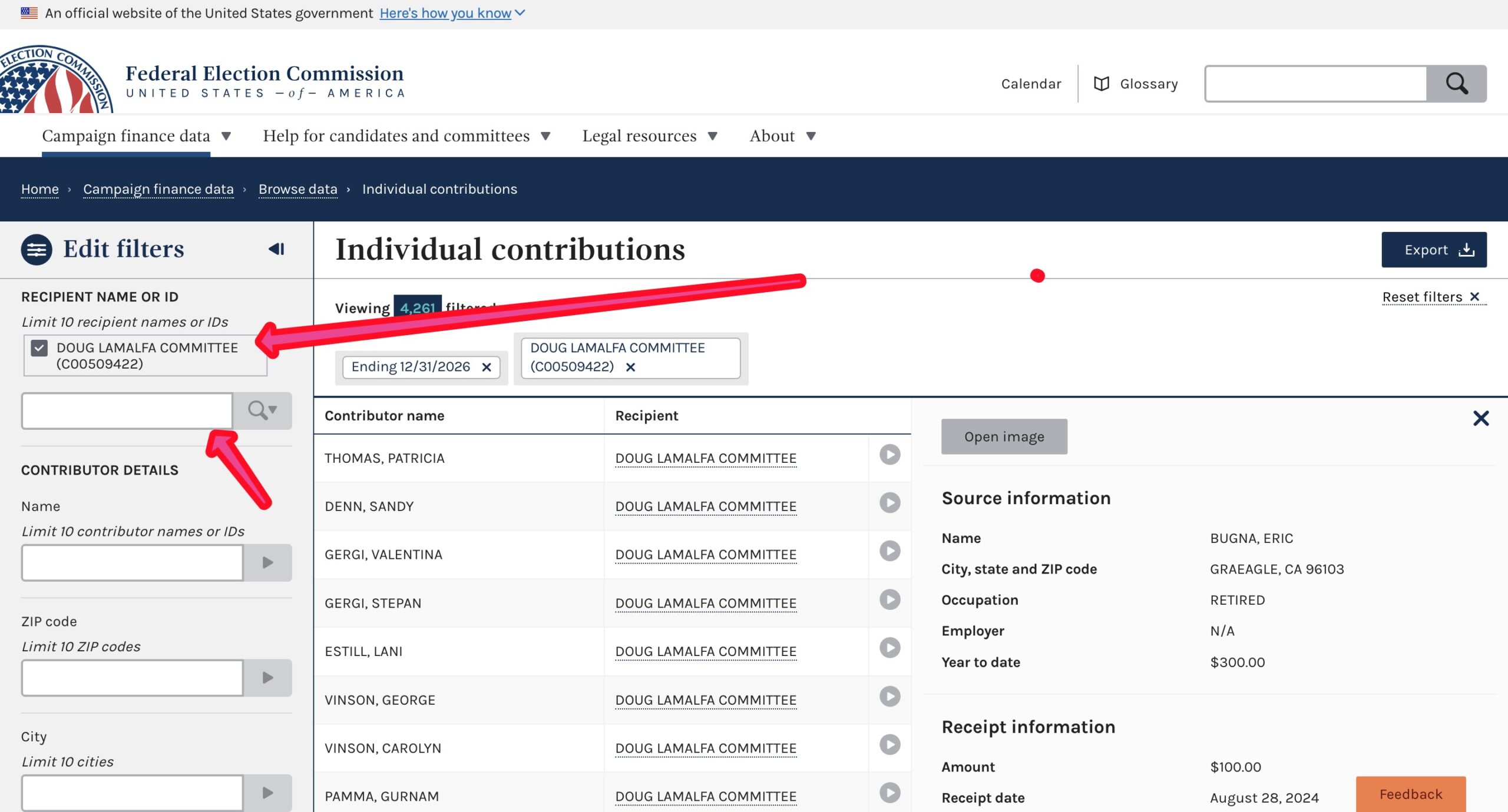Click the Open image button
This screenshot has height=812, width=1508.
(x=1004, y=436)
